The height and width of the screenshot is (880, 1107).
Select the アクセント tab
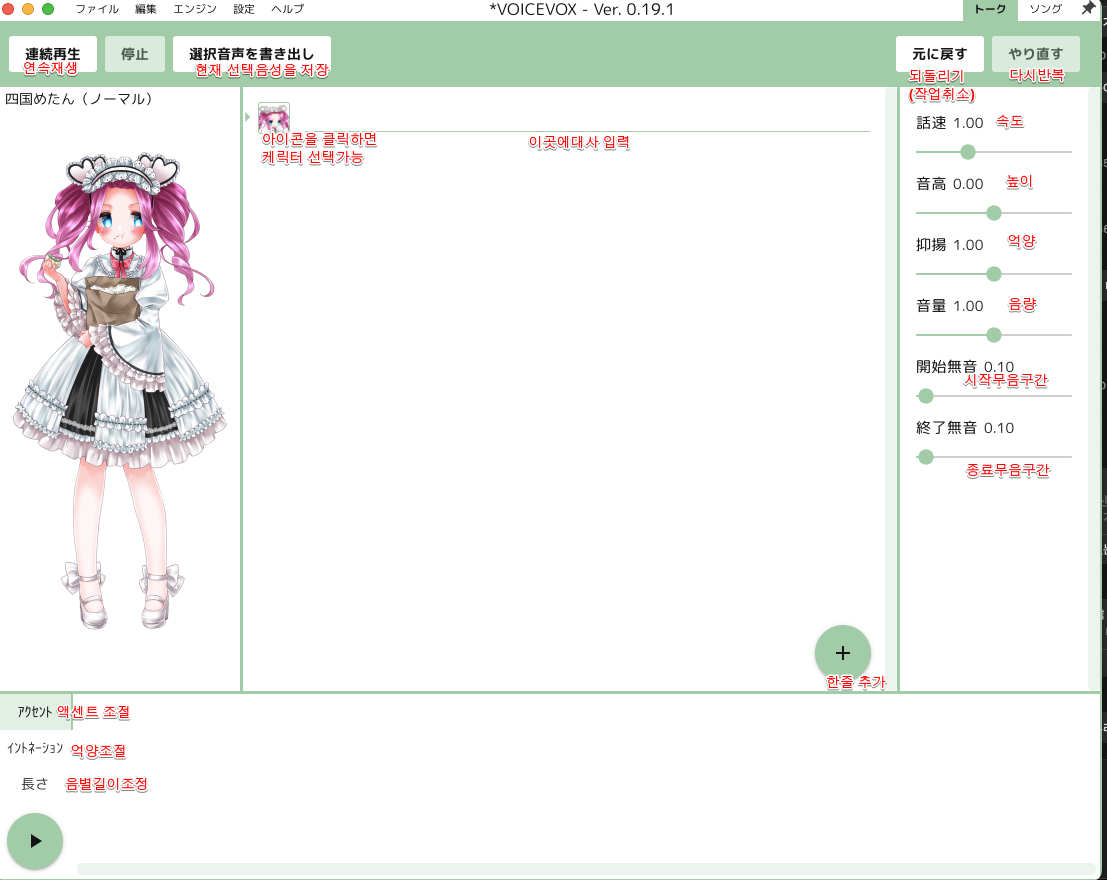35,712
